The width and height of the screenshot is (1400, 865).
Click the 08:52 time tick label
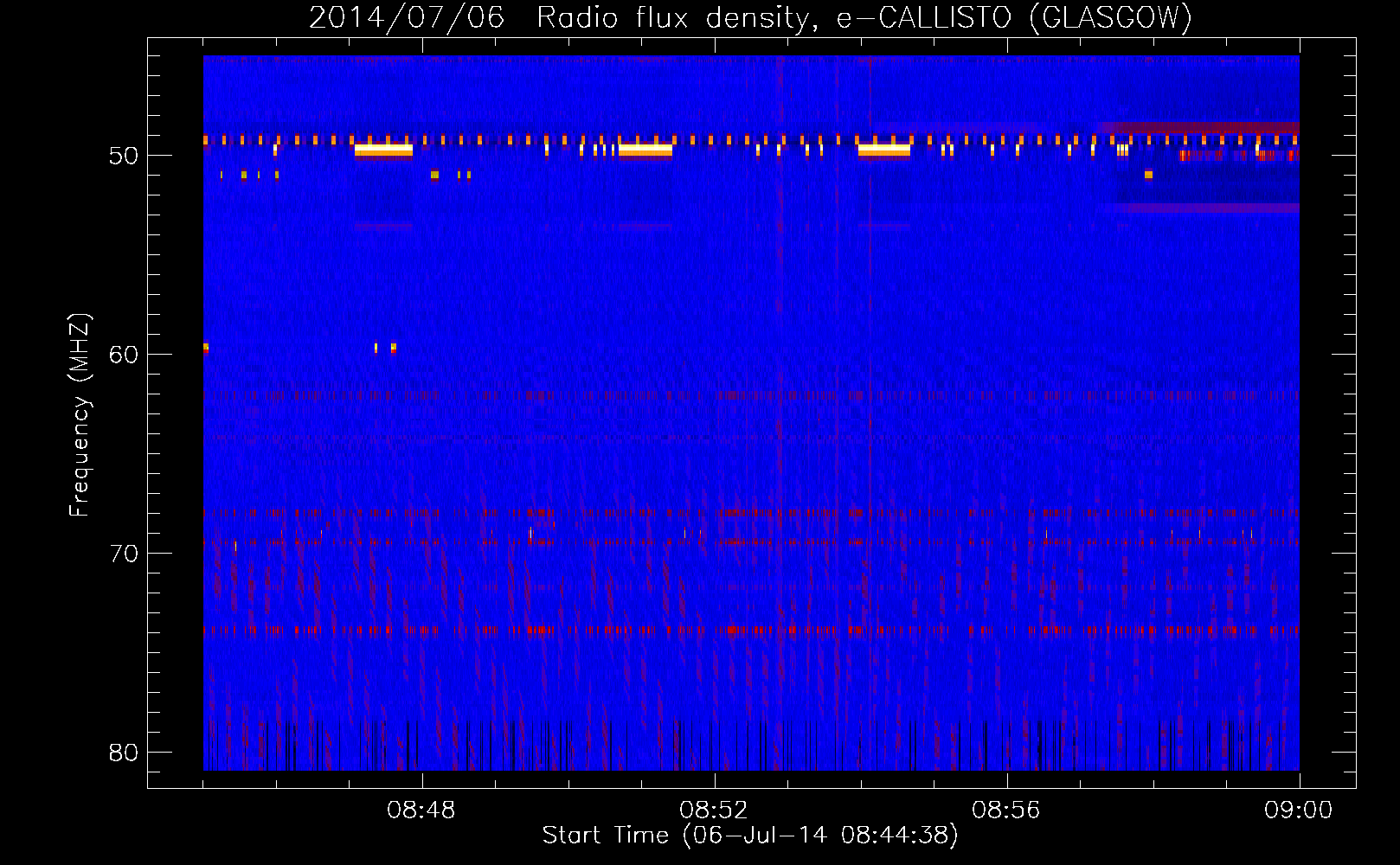point(714,811)
